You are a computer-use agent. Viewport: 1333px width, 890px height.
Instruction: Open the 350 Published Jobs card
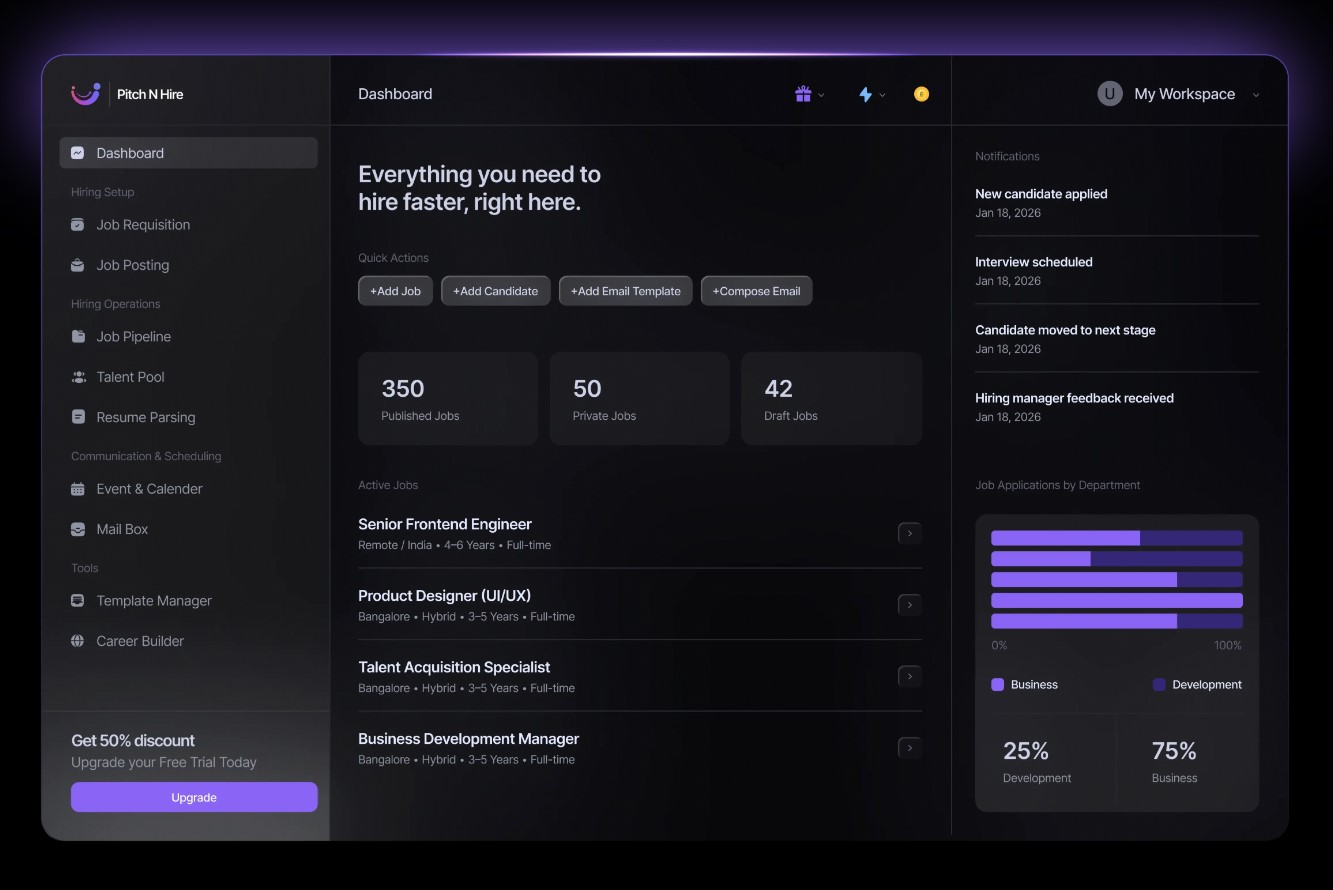[448, 398]
